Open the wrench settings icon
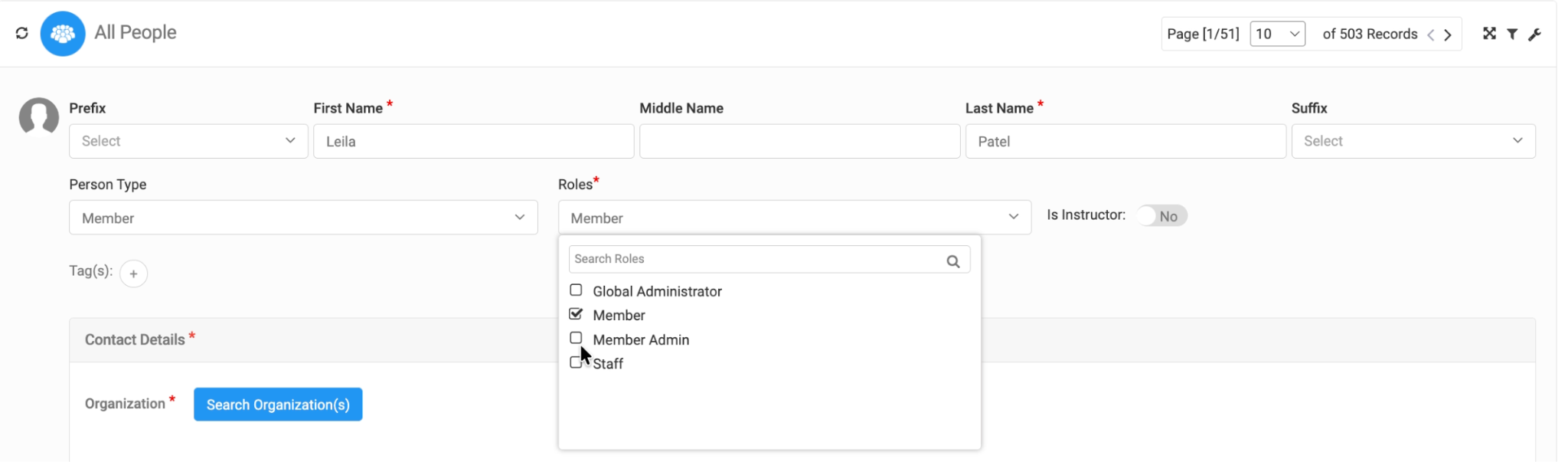1568x462 pixels. pyautogui.click(x=1534, y=34)
